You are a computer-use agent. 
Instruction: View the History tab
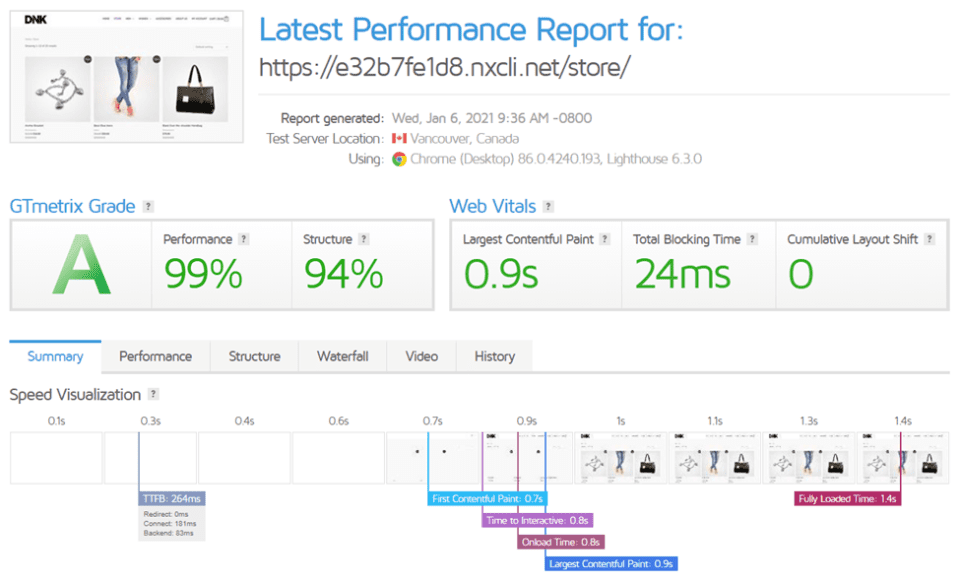click(x=493, y=356)
